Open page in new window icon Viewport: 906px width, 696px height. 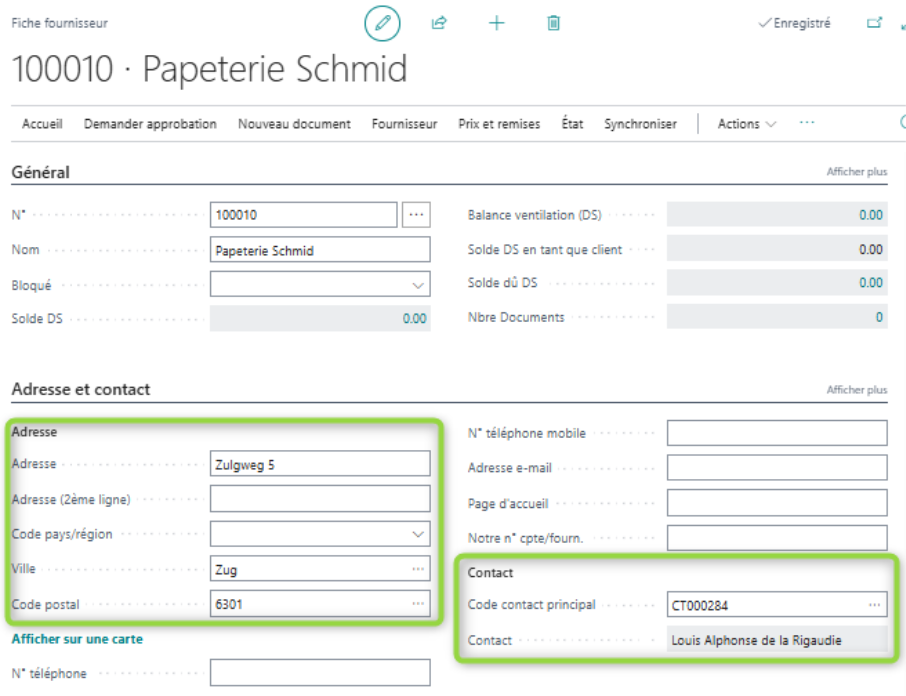[874, 23]
